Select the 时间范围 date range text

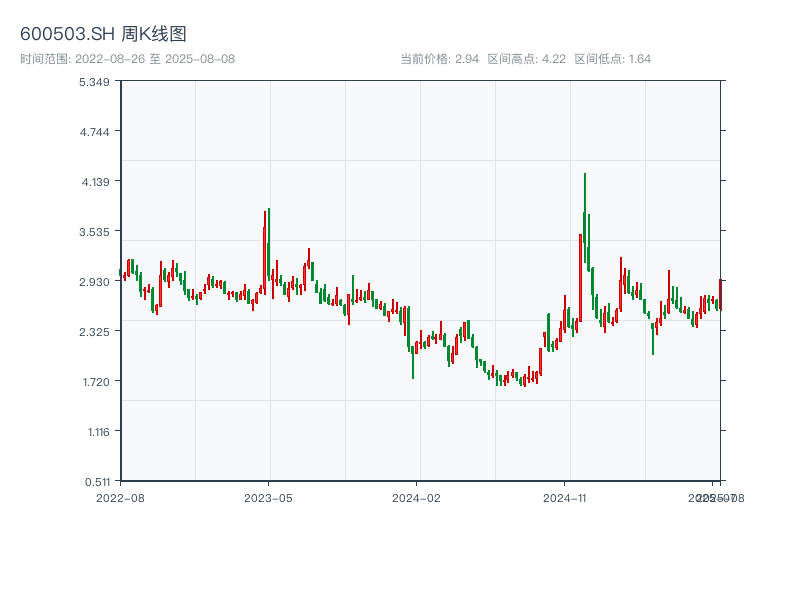pos(127,59)
